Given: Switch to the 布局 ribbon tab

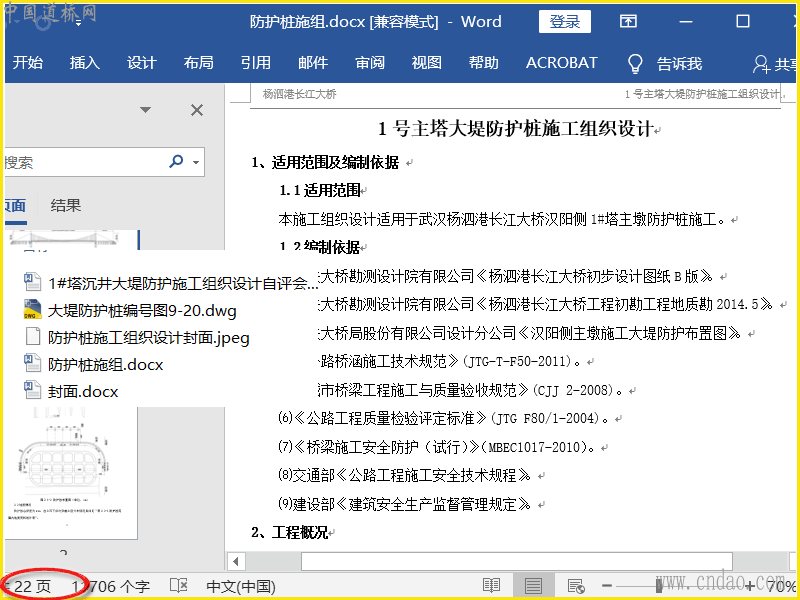Looking at the screenshot, I should 198,63.
